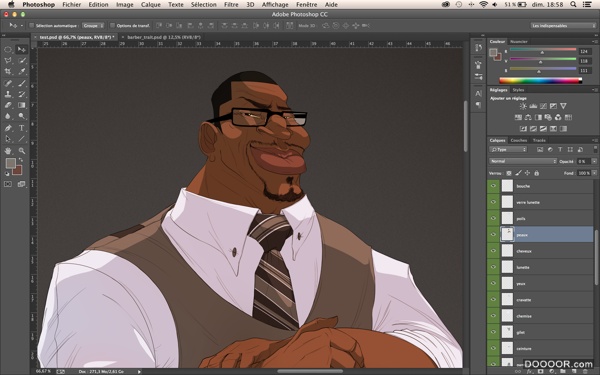Select the Elliptical Marquee tool
600x375 pixels.
click(x=8, y=49)
